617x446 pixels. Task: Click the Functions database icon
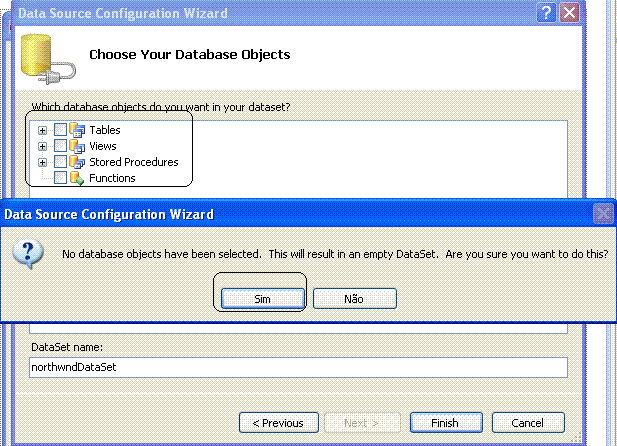(77, 178)
